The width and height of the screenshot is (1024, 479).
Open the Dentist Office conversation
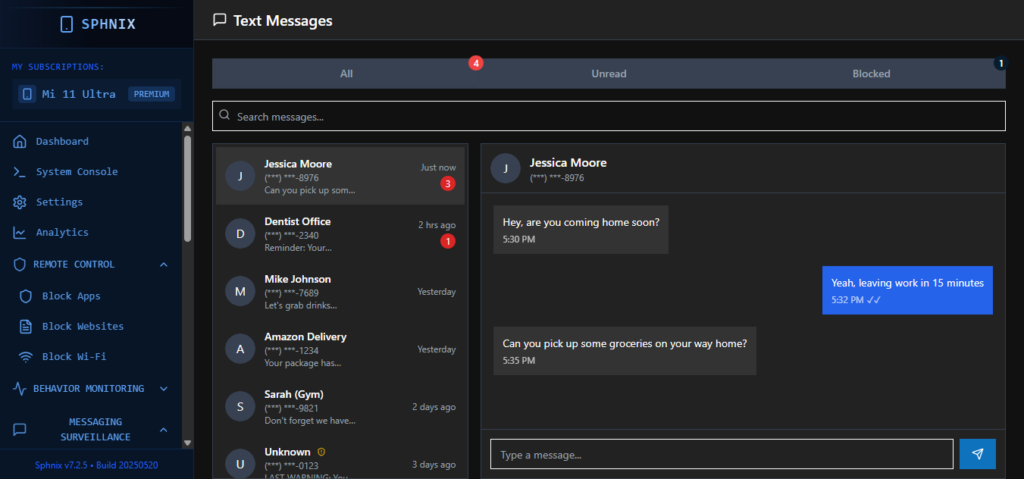[x=340, y=234]
